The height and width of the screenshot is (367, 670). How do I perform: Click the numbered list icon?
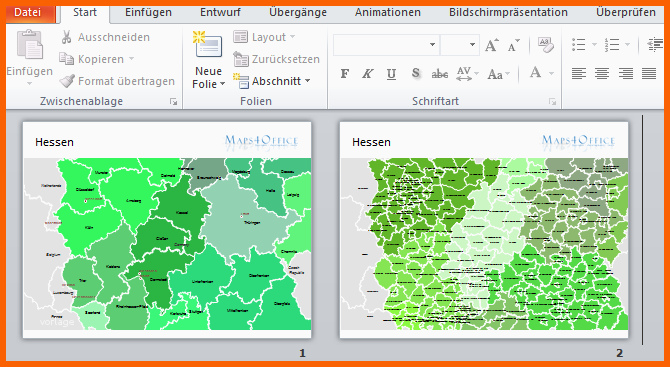(x=612, y=44)
